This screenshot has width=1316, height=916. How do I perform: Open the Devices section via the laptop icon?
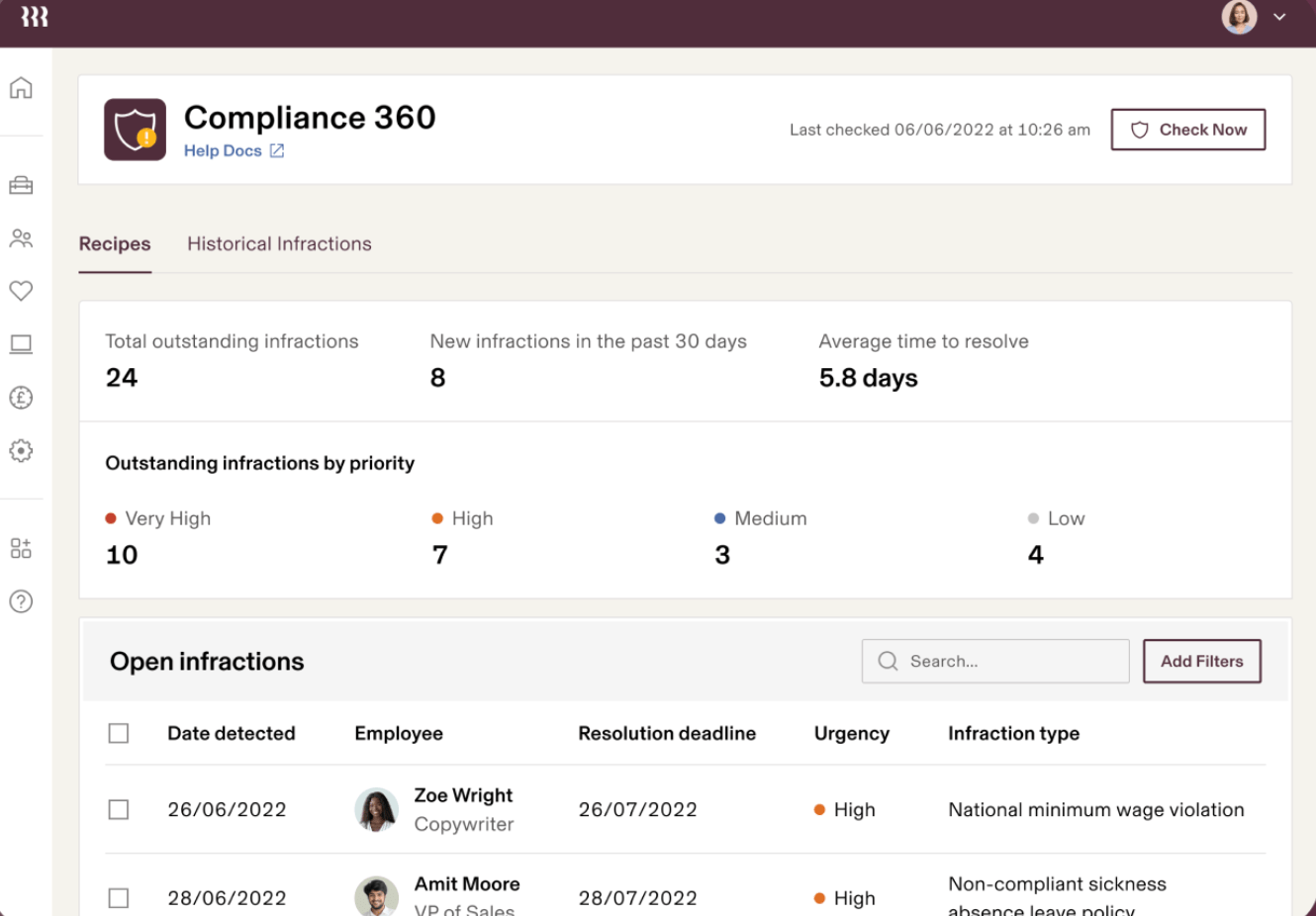[21, 344]
